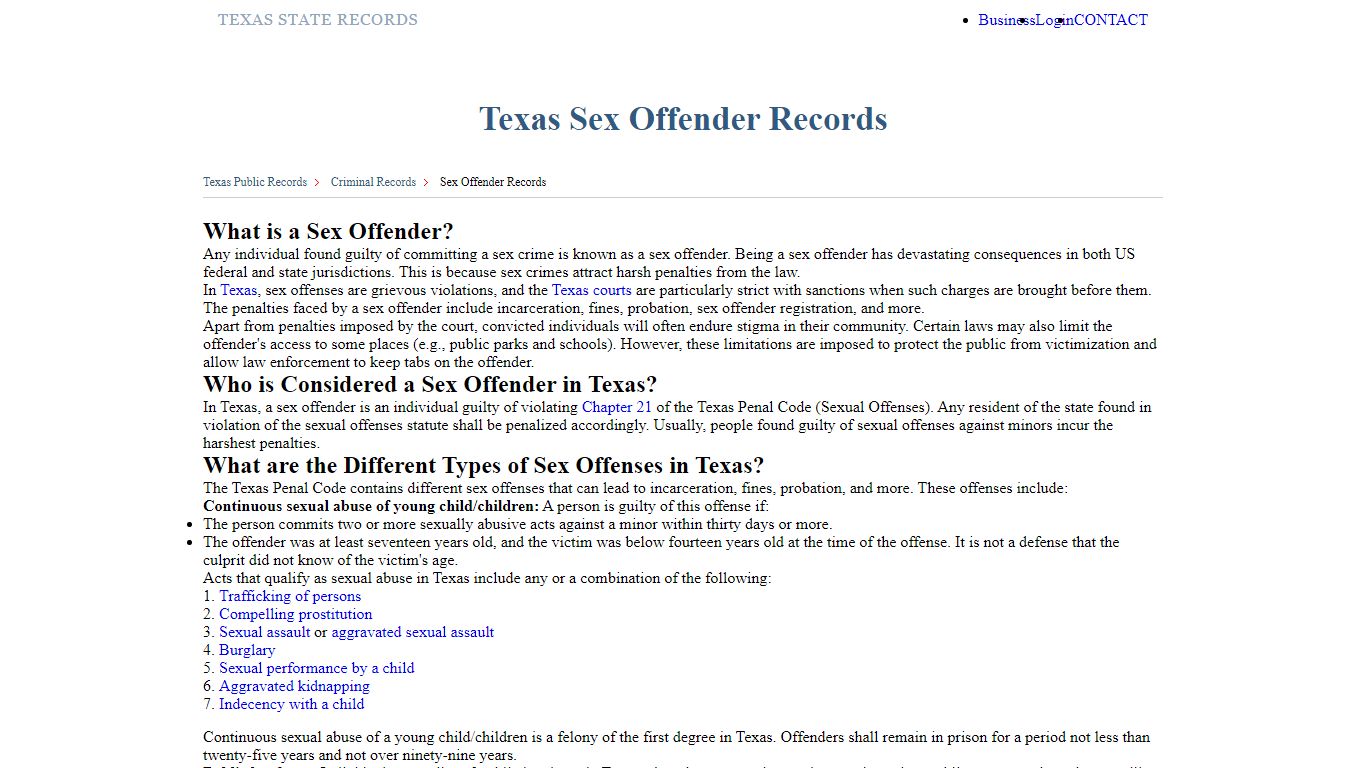Screen dimensions: 1366x768
Task: Open the Chapter 21 link
Action: click(617, 407)
